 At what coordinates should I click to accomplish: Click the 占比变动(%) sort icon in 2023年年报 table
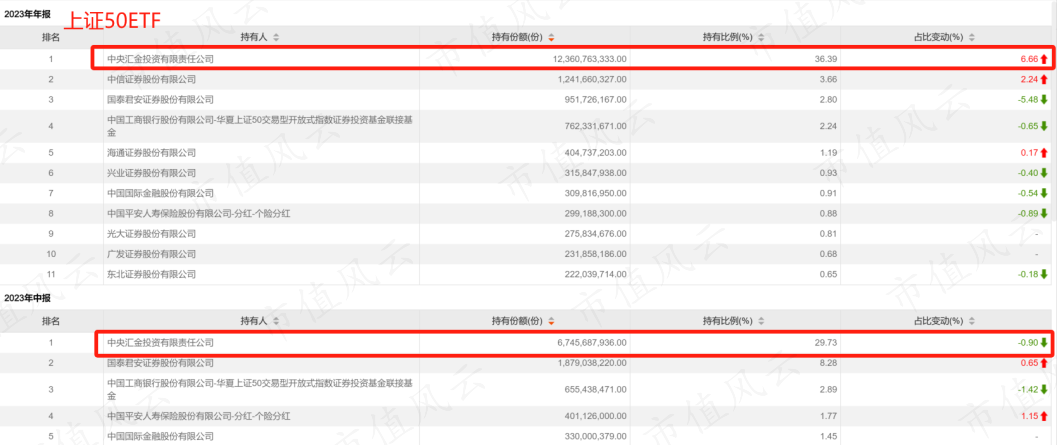pos(971,37)
